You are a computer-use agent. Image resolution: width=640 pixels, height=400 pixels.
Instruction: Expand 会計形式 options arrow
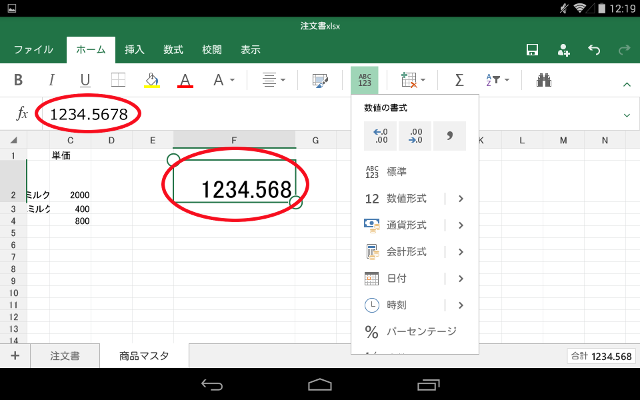pyautogui.click(x=461, y=252)
